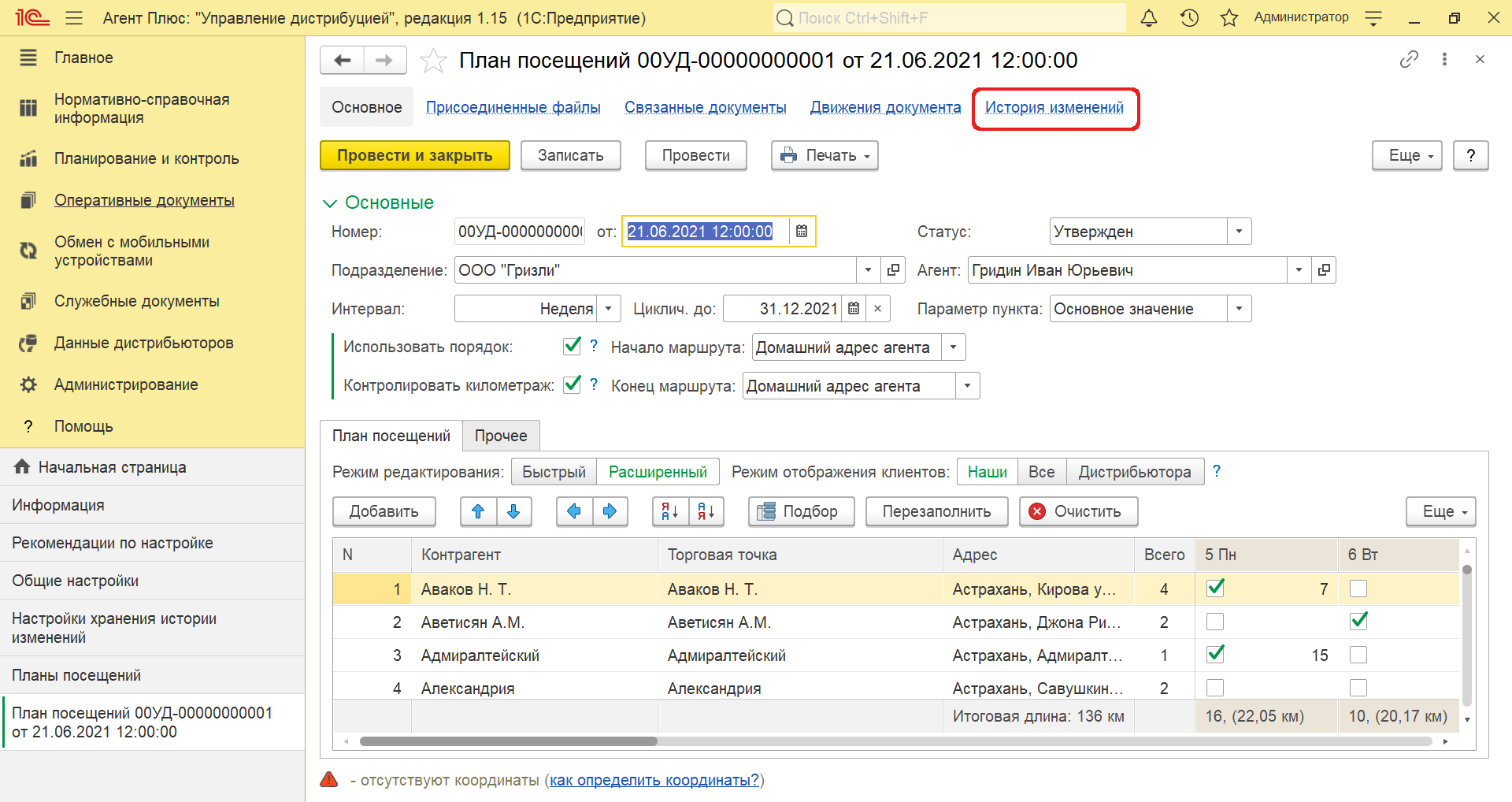Open history clock icon
This screenshot has width=1512, height=802.
tap(1189, 18)
